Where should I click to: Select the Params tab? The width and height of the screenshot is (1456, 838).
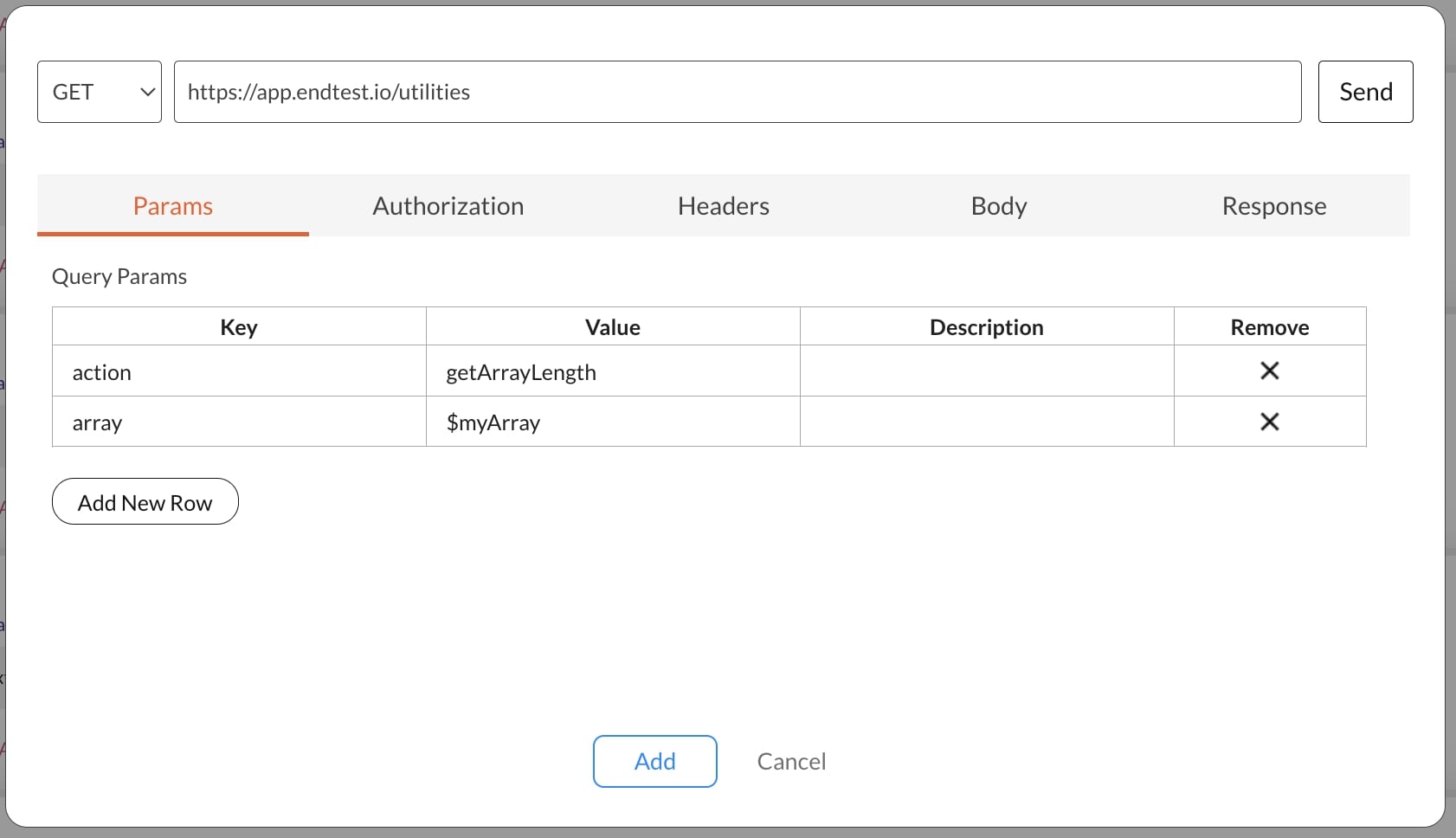pos(172,206)
